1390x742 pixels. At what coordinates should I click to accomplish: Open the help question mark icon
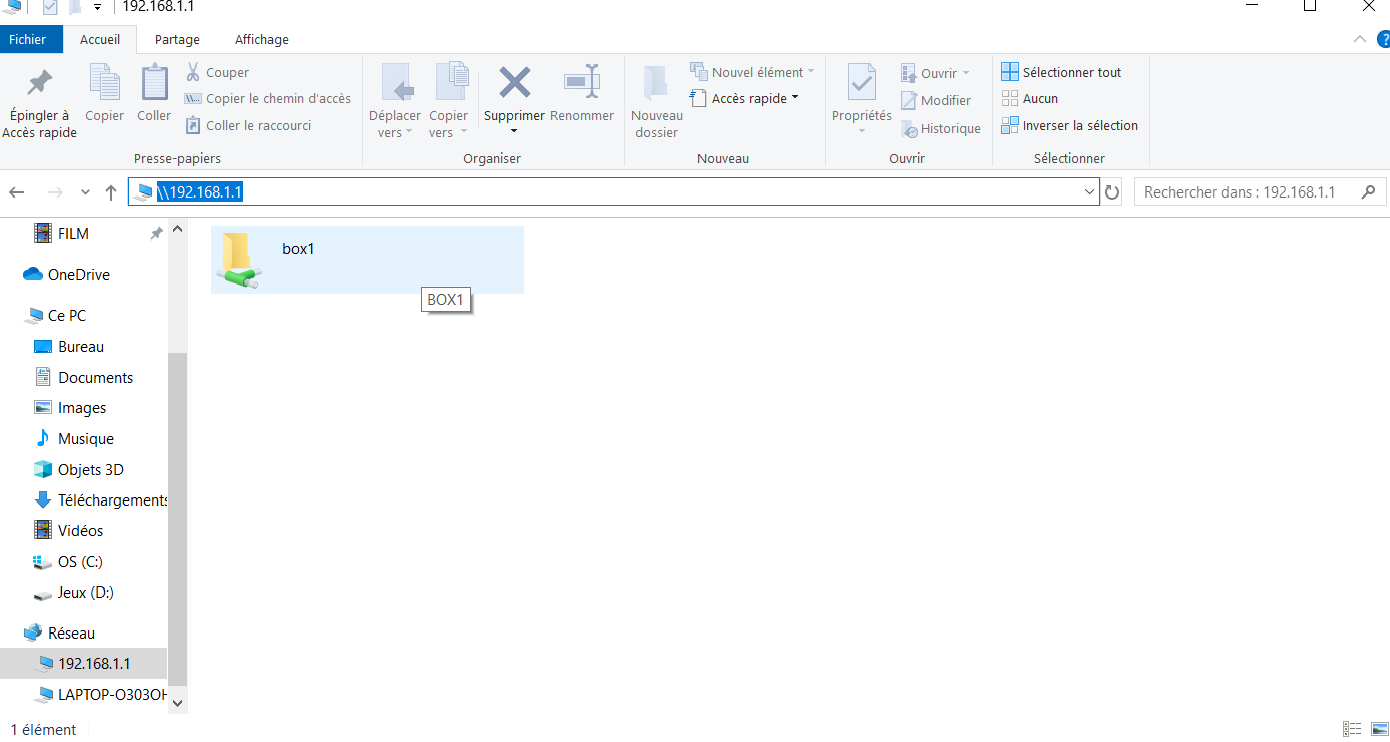[1382, 39]
